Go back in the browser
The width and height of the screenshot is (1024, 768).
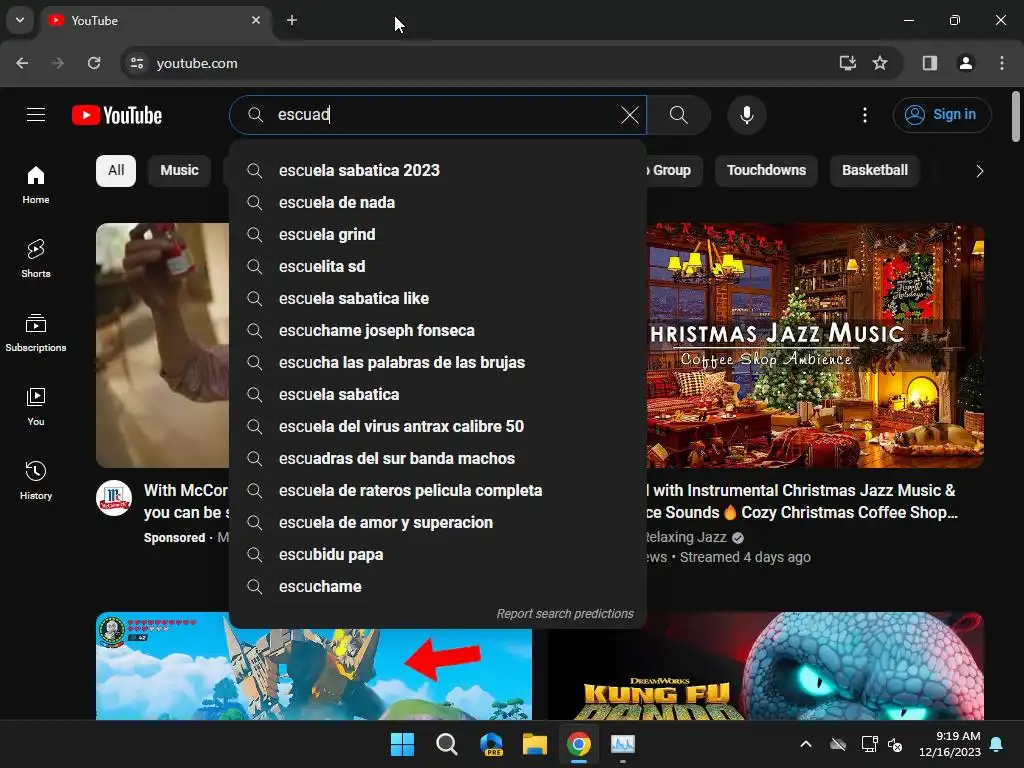tap(22, 63)
